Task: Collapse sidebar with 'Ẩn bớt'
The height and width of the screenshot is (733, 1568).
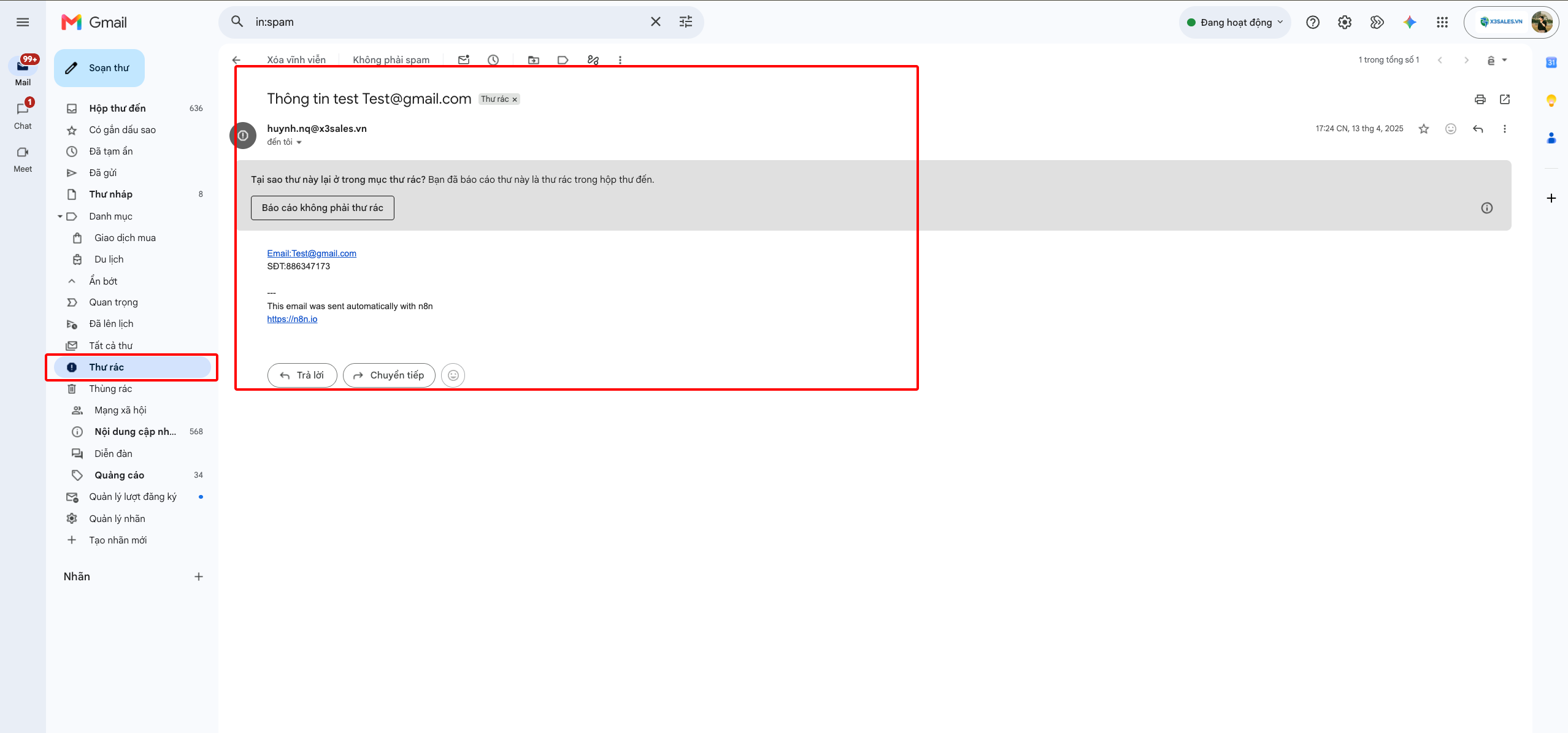Action: [102, 281]
